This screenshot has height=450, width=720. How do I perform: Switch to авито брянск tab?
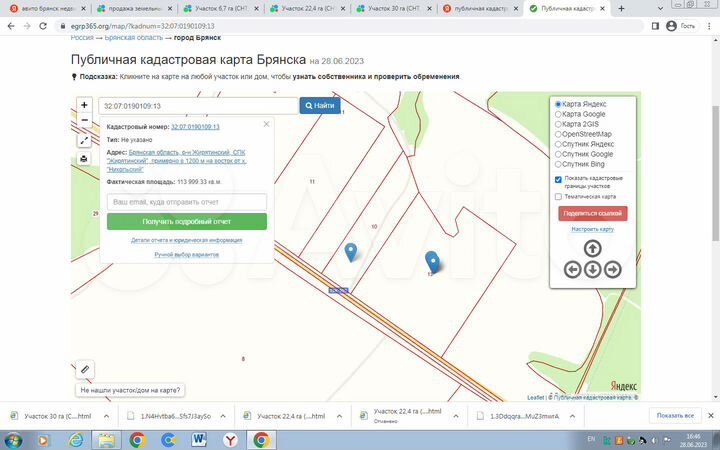click(x=47, y=9)
